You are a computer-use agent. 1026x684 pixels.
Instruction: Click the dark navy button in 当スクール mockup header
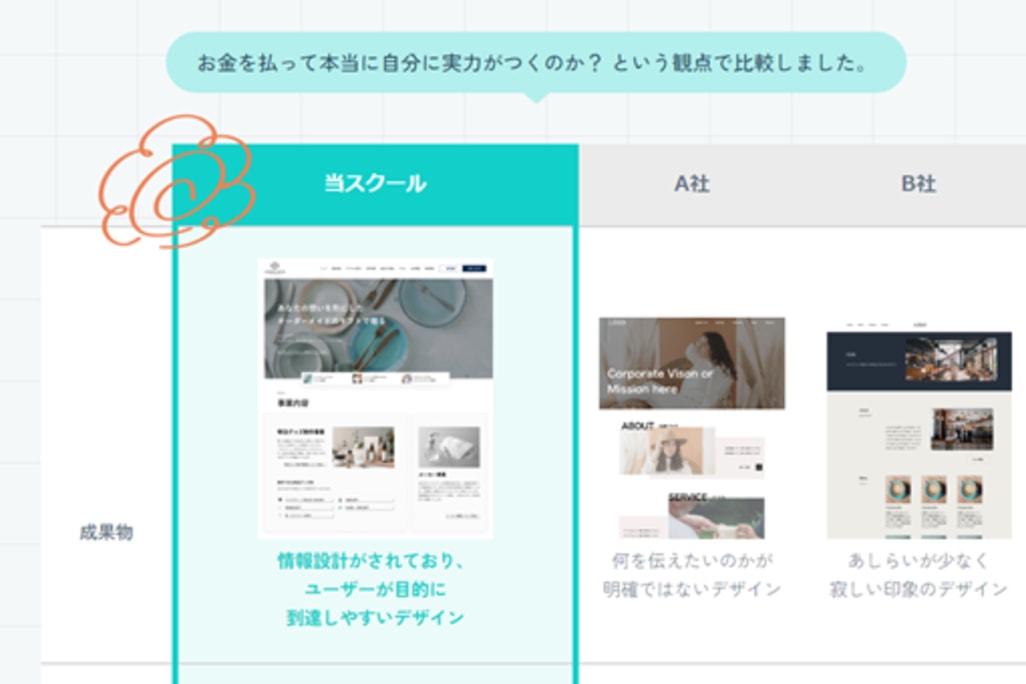click(x=474, y=268)
